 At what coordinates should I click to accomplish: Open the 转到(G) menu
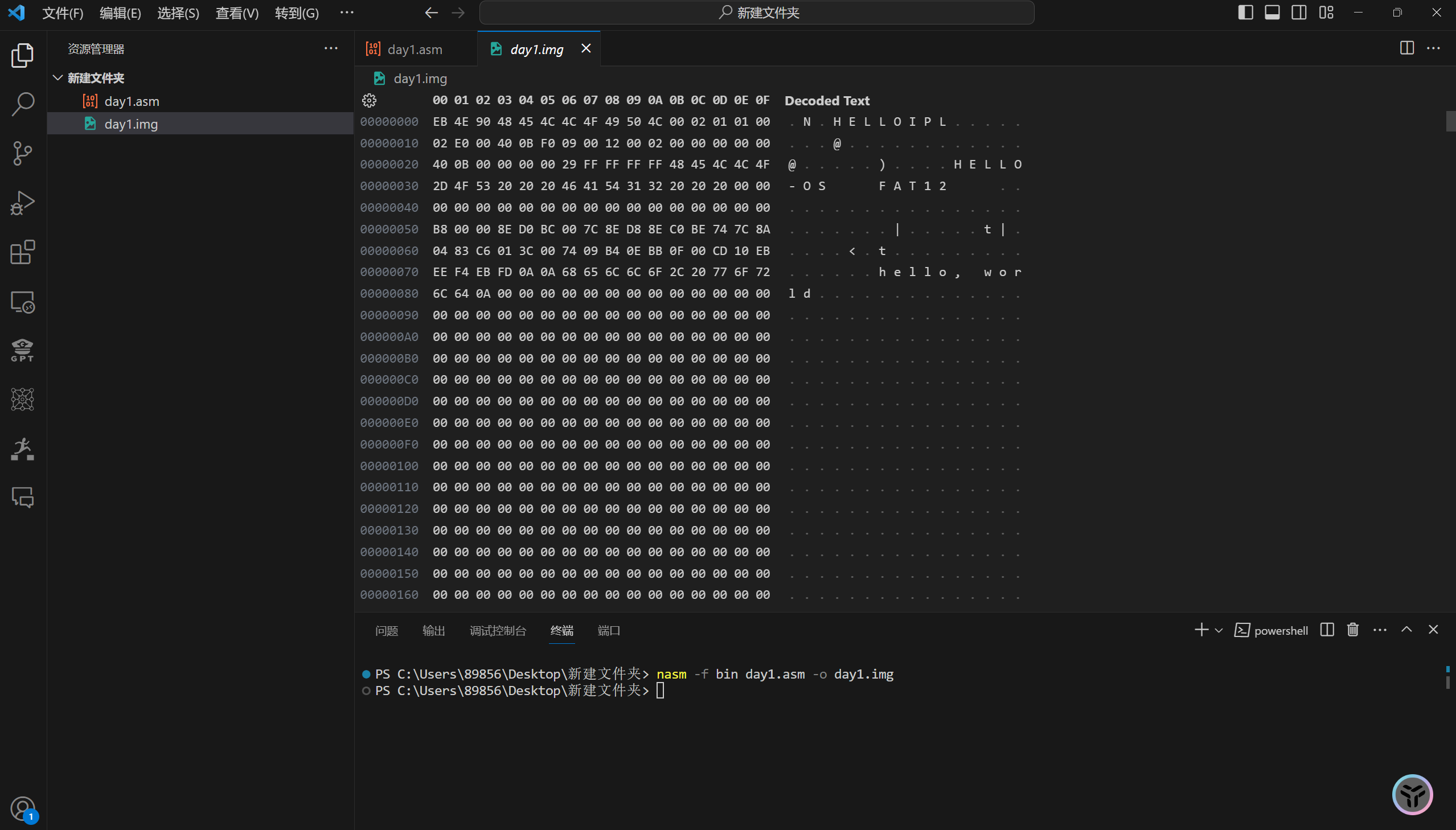point(297,13)
